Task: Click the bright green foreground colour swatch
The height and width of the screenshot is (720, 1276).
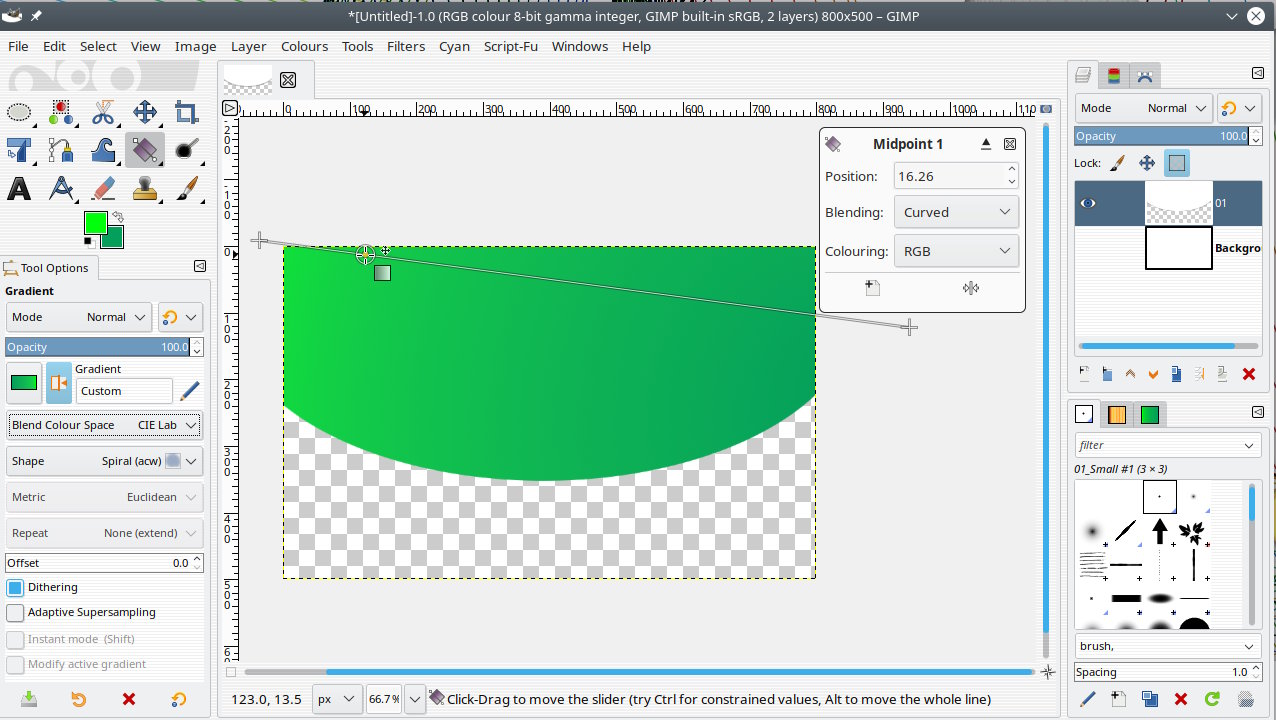Action: (x=95, y=222)
